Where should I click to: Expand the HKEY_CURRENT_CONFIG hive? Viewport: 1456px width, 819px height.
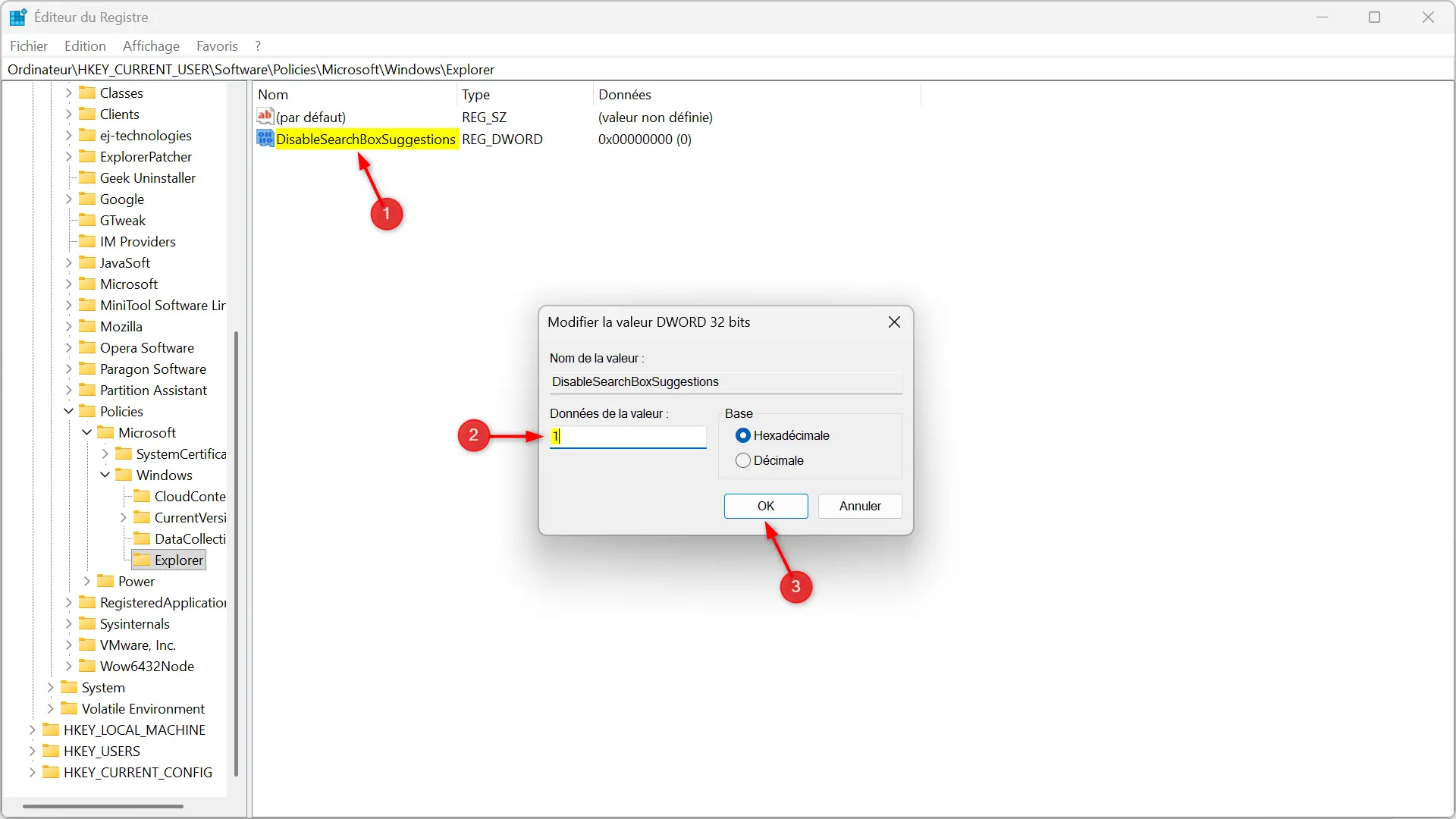point(33,772)
